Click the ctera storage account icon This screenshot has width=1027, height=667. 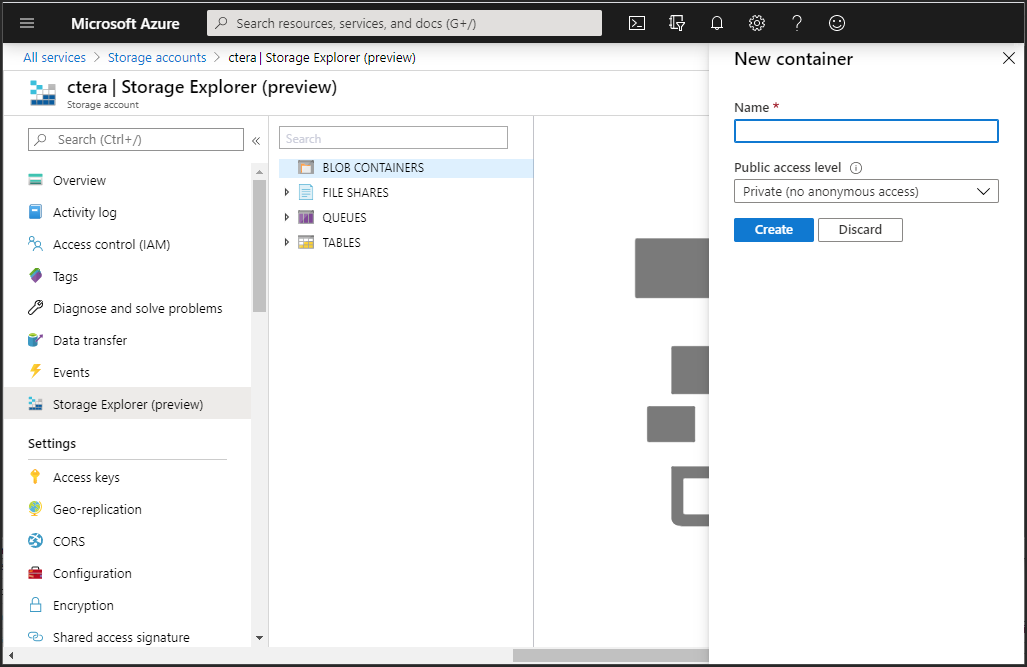tap(43, 93)
